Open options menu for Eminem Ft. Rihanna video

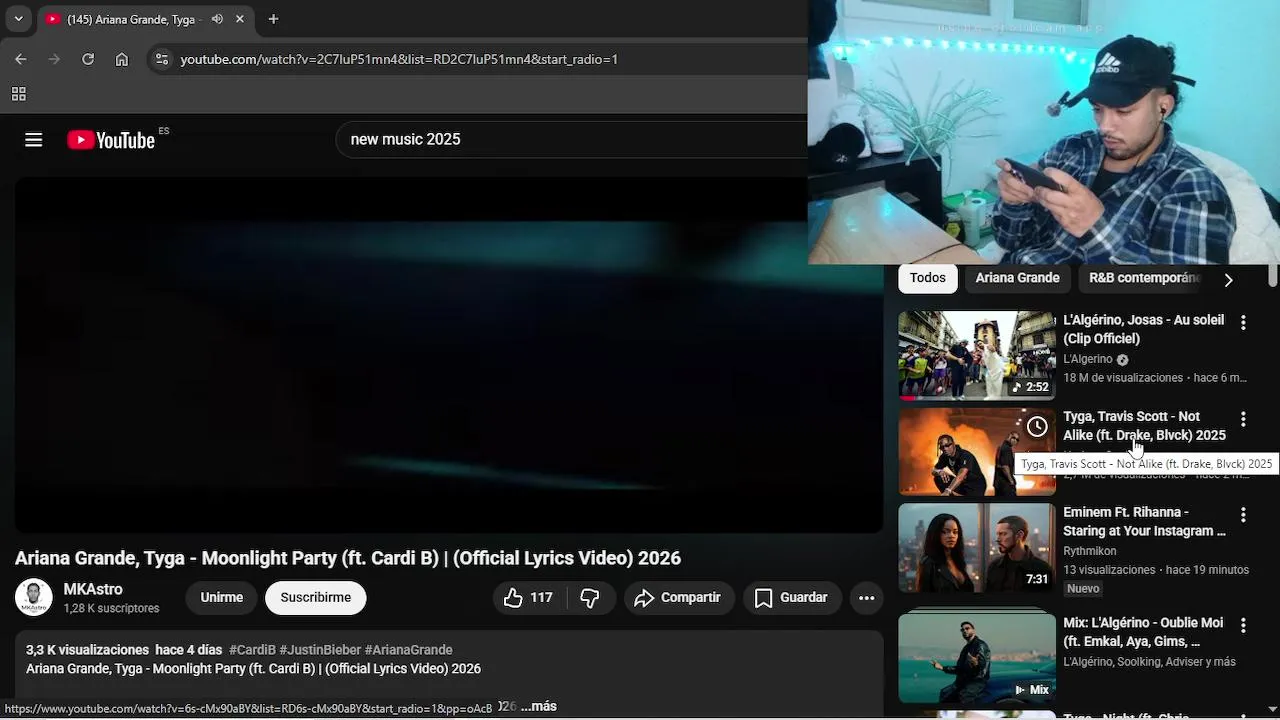point(1243,514)
